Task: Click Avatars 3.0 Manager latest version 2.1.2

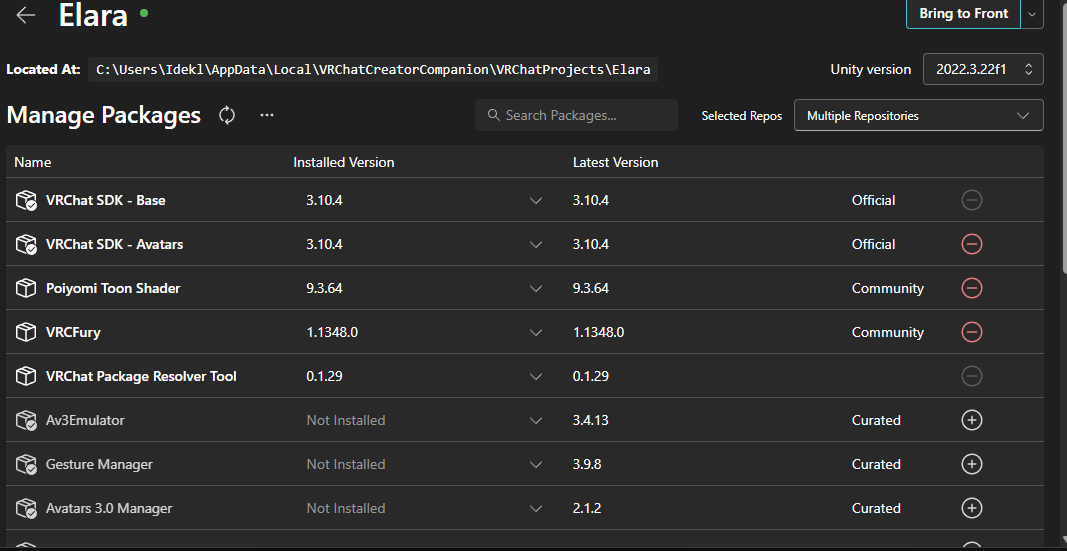Action: coord(587,508)
